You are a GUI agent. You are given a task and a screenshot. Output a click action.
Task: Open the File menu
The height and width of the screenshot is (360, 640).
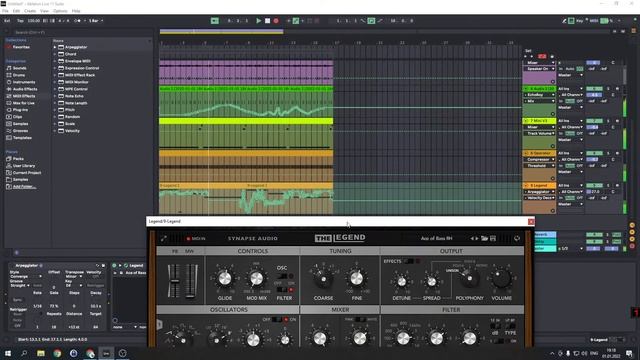point(5,11)
